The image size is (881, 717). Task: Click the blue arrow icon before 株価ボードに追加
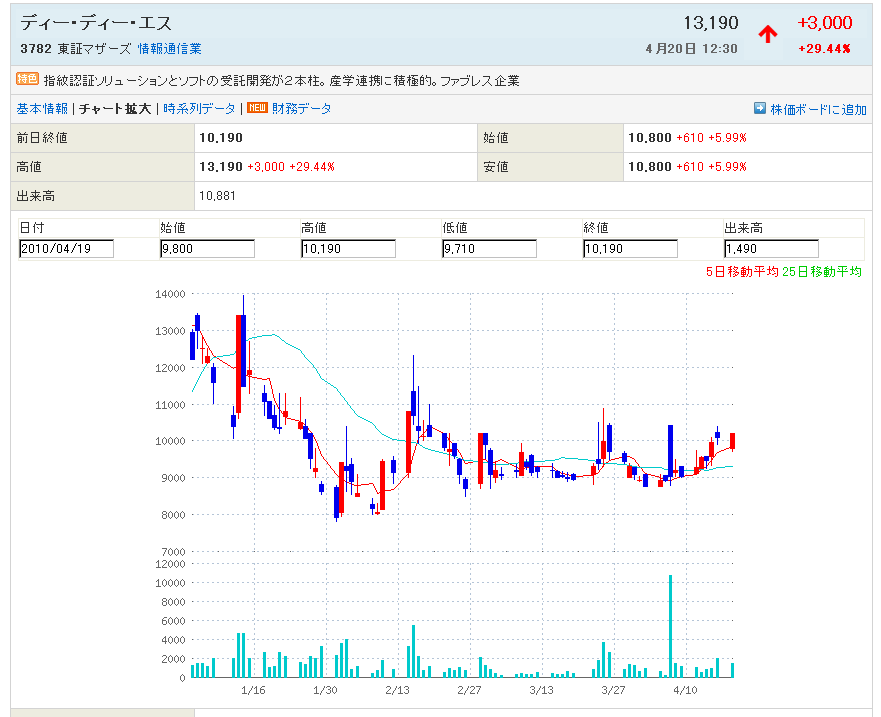759,109
